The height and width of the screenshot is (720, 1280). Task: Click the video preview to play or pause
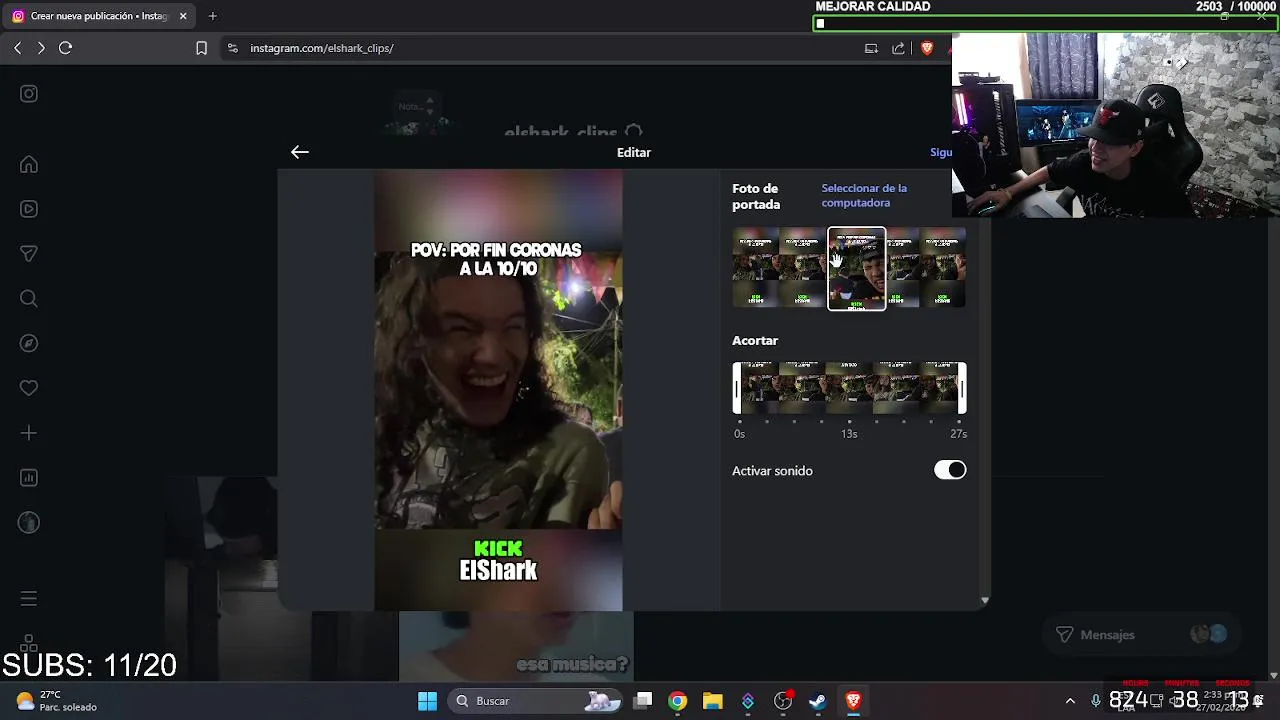point(498,390)
